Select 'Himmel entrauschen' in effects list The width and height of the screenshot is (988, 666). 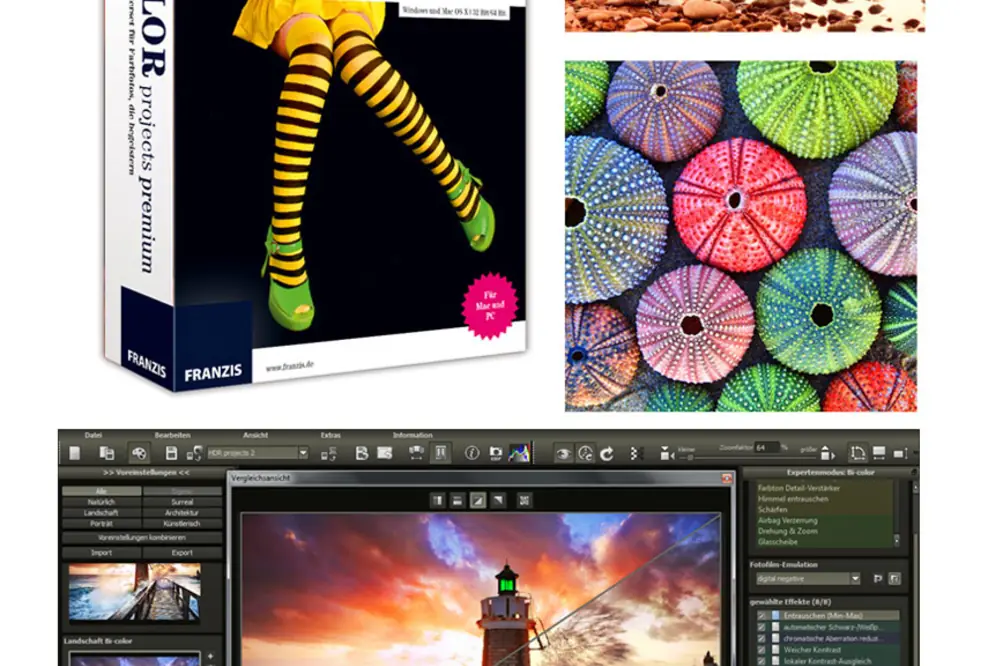pos(793,499)
